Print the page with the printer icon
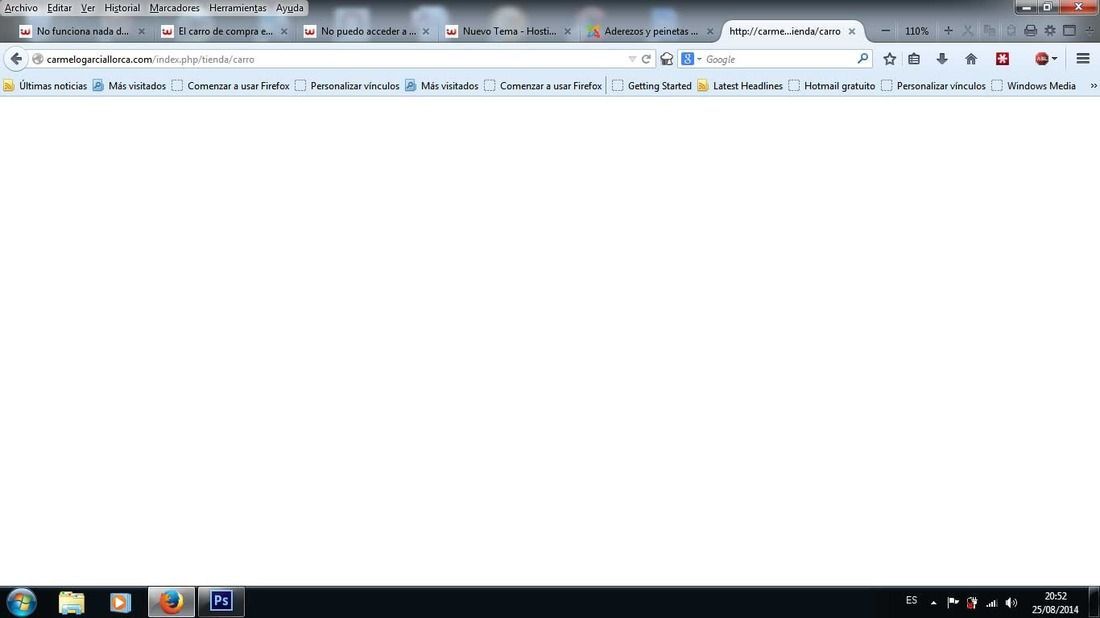Screen dimensions: 1100x618 (1031, 31)
